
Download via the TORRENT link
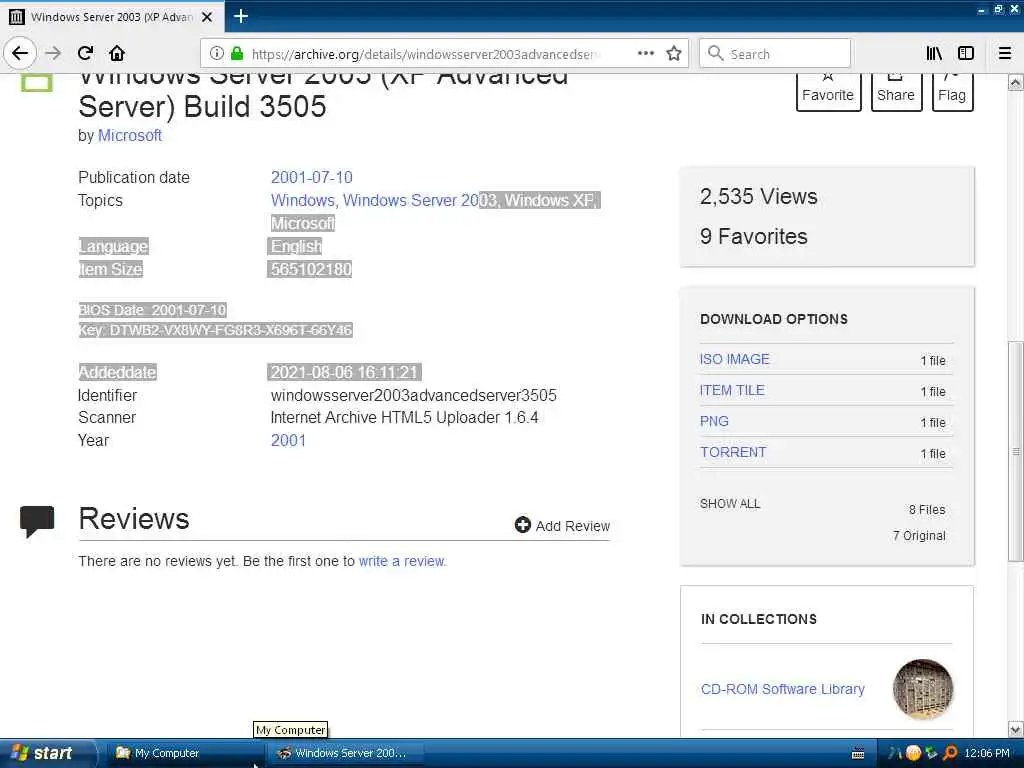click(x=733, y=452)
